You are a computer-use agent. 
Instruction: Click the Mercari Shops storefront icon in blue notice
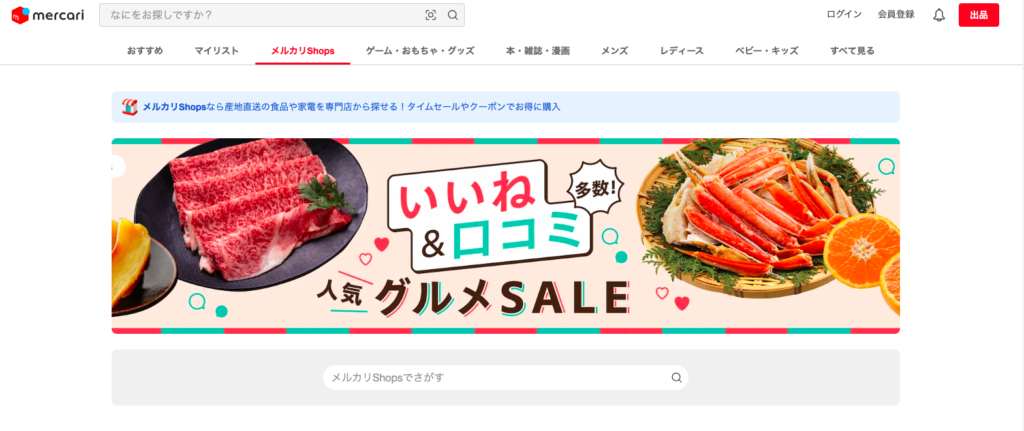[x=129, y=107]
